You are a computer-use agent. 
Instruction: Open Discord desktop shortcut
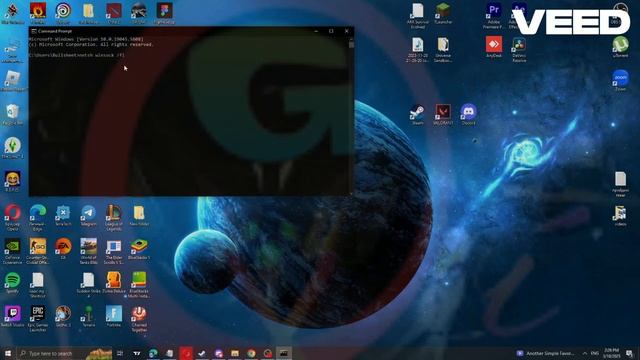click(x=468, y=114)
